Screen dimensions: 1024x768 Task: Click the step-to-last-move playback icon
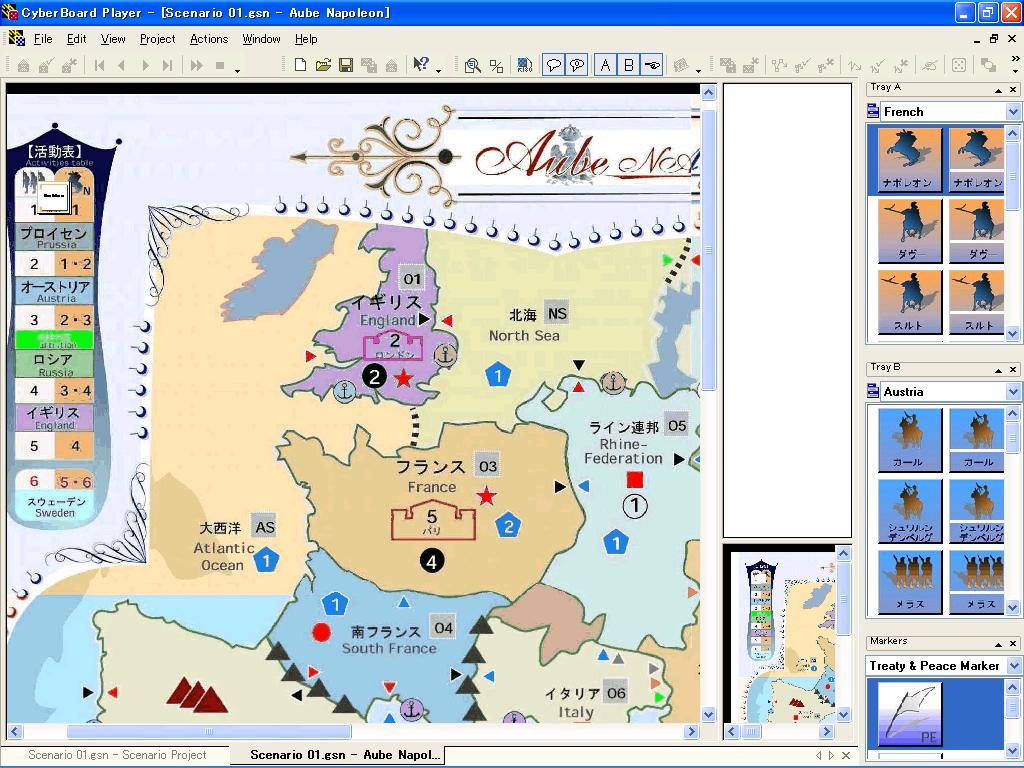168,65
